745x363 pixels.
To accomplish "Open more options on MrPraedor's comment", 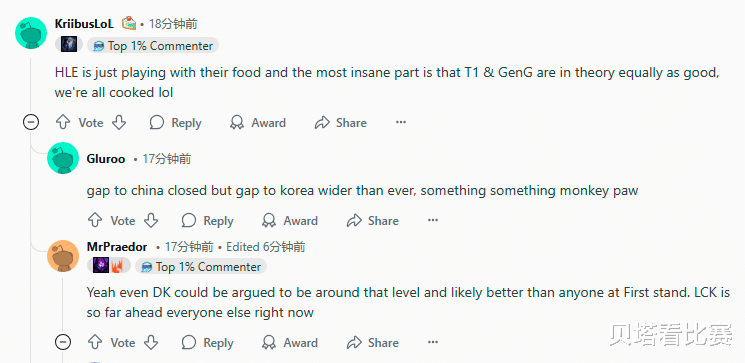I will coord(433,342).
